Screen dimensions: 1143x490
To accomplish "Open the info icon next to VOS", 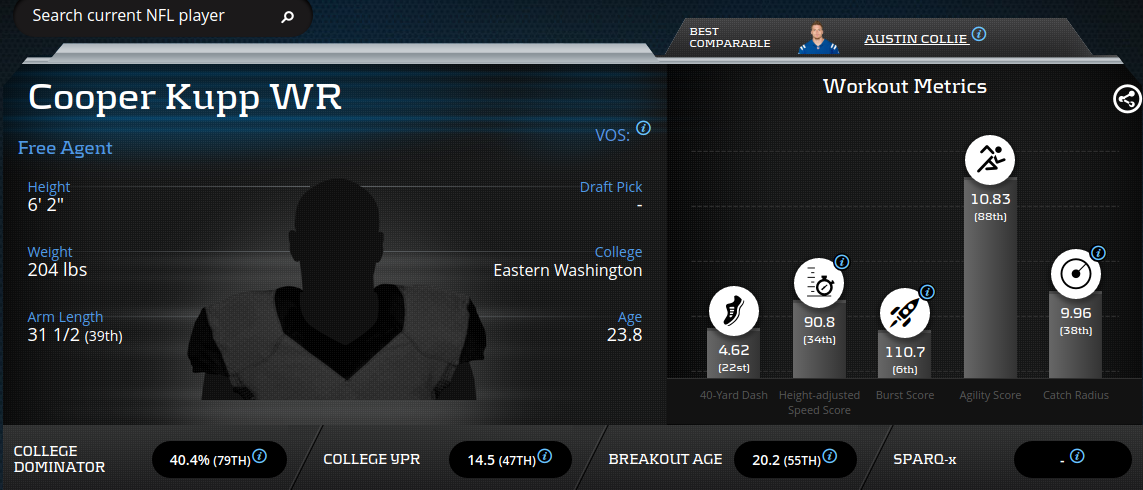I will 643,128.
